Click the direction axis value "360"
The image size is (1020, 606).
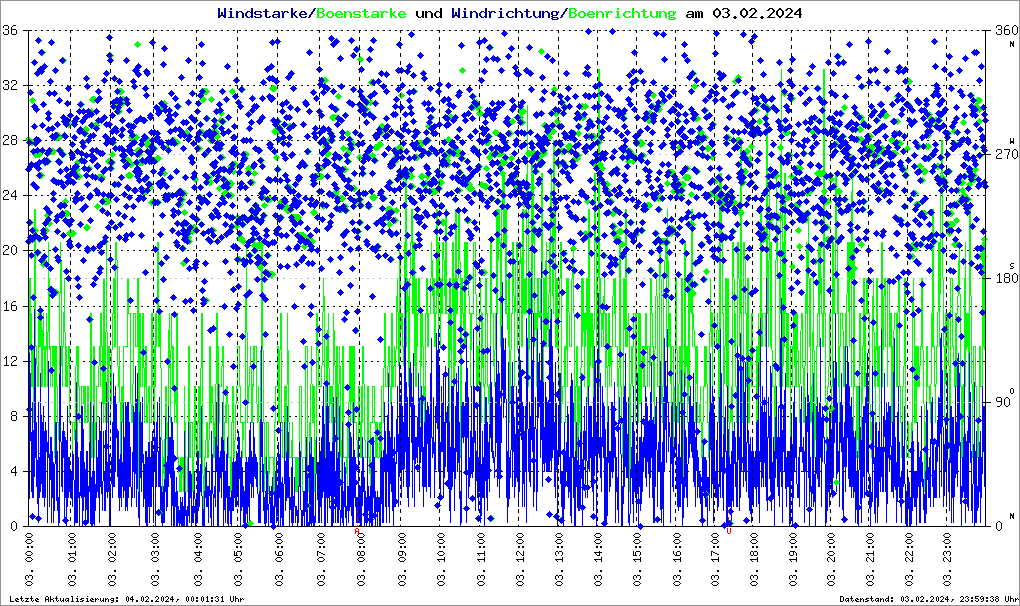[x=1006, y=30]
